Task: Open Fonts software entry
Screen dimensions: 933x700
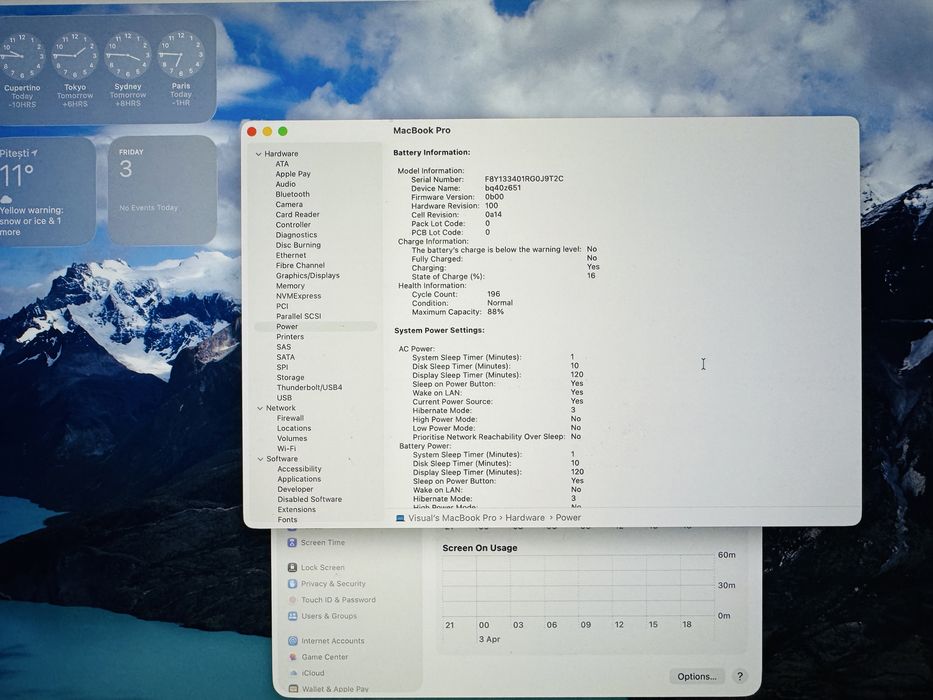Action: tap(287, 520)
